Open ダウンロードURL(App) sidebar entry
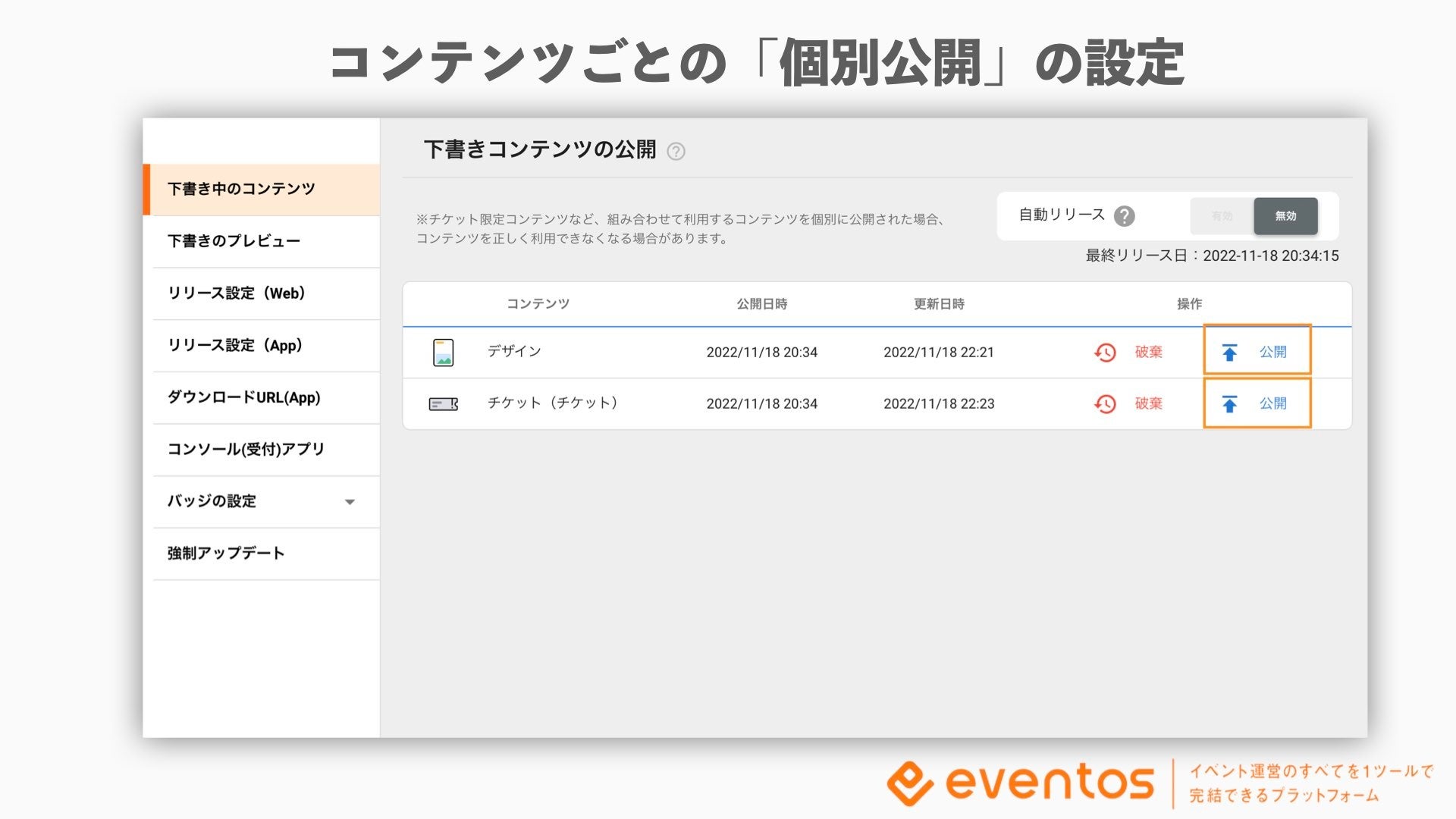The image size is (1456, 819). (x=243, y=397)
